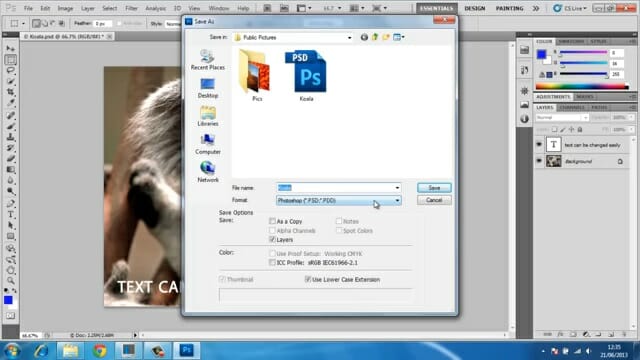Hide the background layer via eye icon

(x=539, y=161)
